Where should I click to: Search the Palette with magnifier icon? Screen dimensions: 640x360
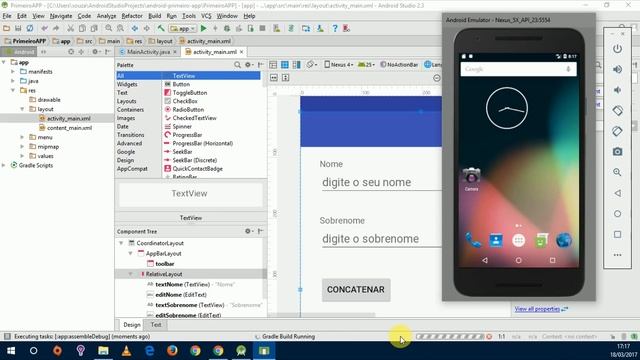237,65
